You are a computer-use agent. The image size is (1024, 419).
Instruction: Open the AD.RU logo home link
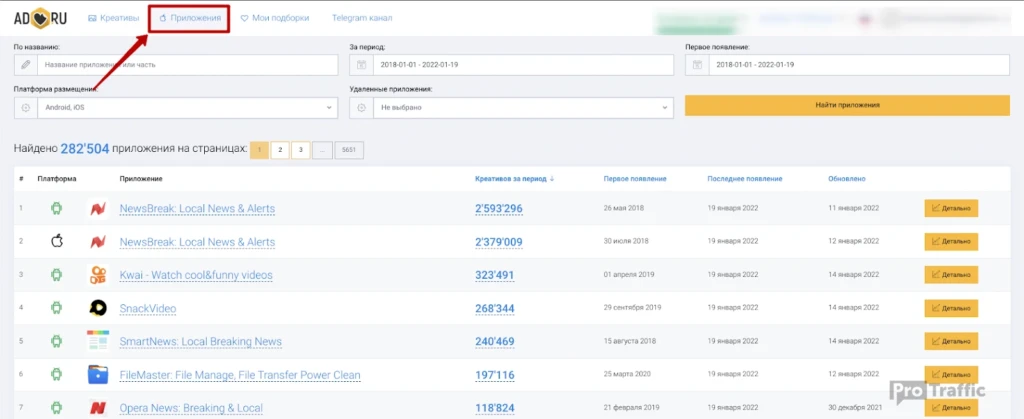(x=40, y=18)
